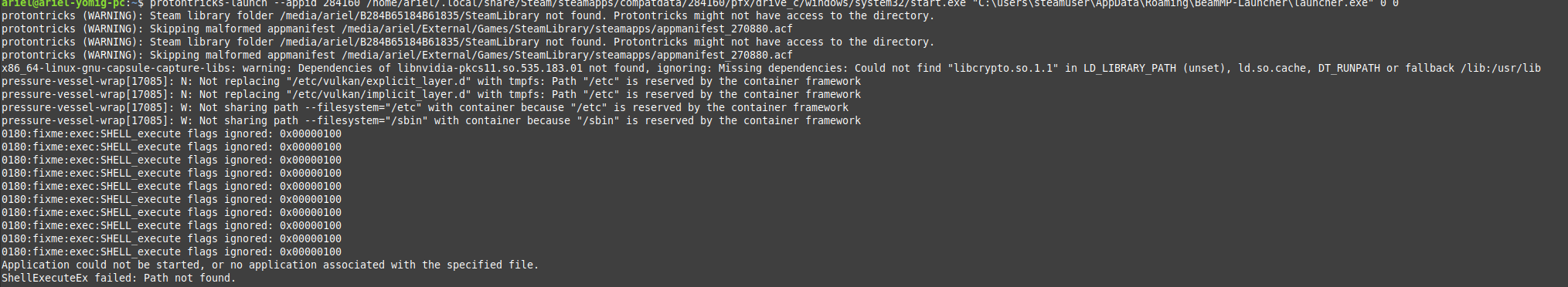Click the "libcrypto.so.1.1" quoted text
The width and height of the screenshot is (1568, 287).
click(x=1003, y=69)
